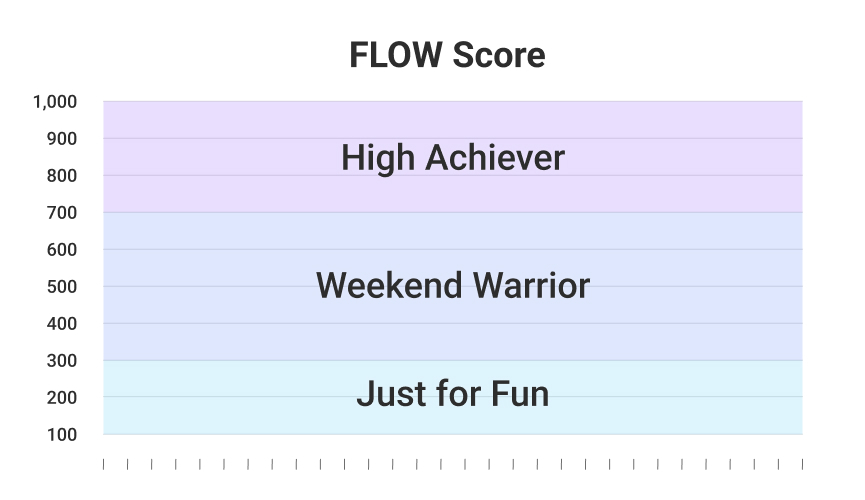Click the 100 y-axis label

click(62, 435)
